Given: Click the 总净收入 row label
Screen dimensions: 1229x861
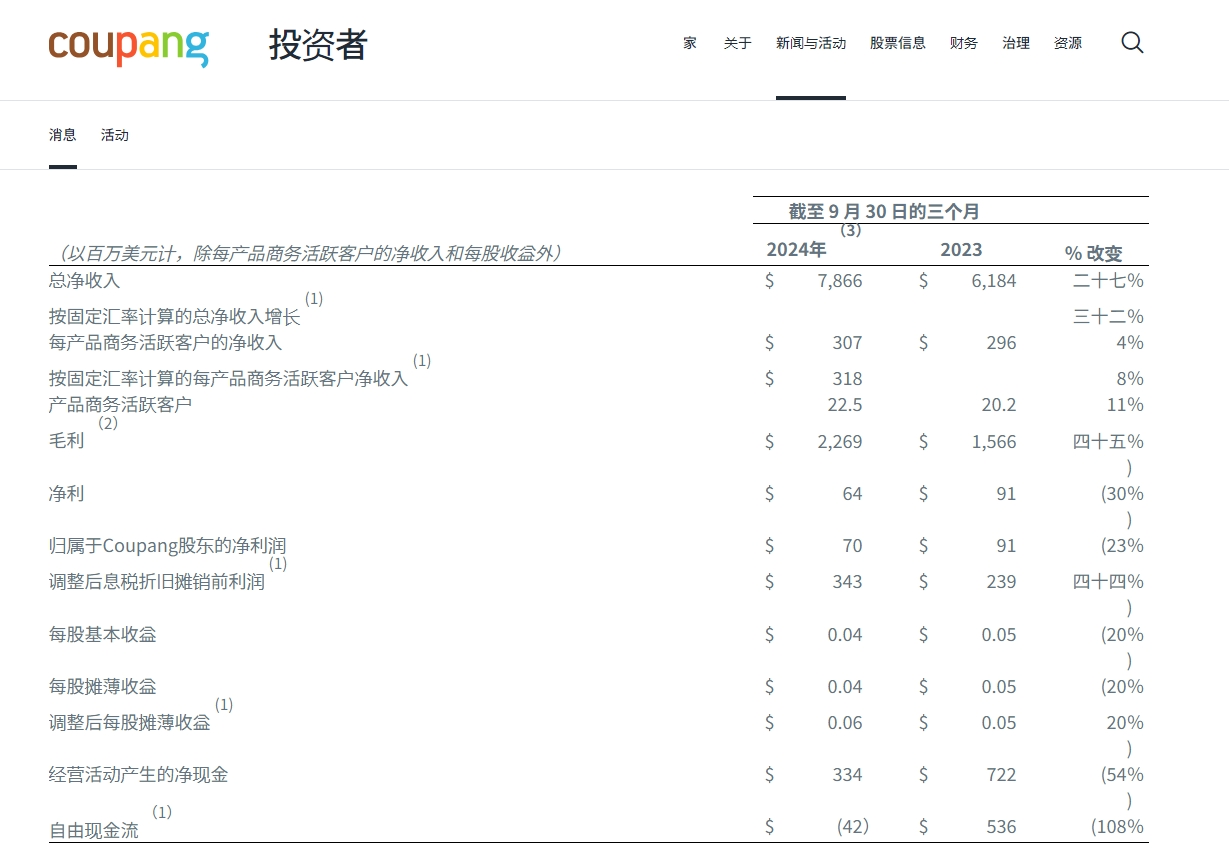Looking at the screenshot, I should (85, 281).
